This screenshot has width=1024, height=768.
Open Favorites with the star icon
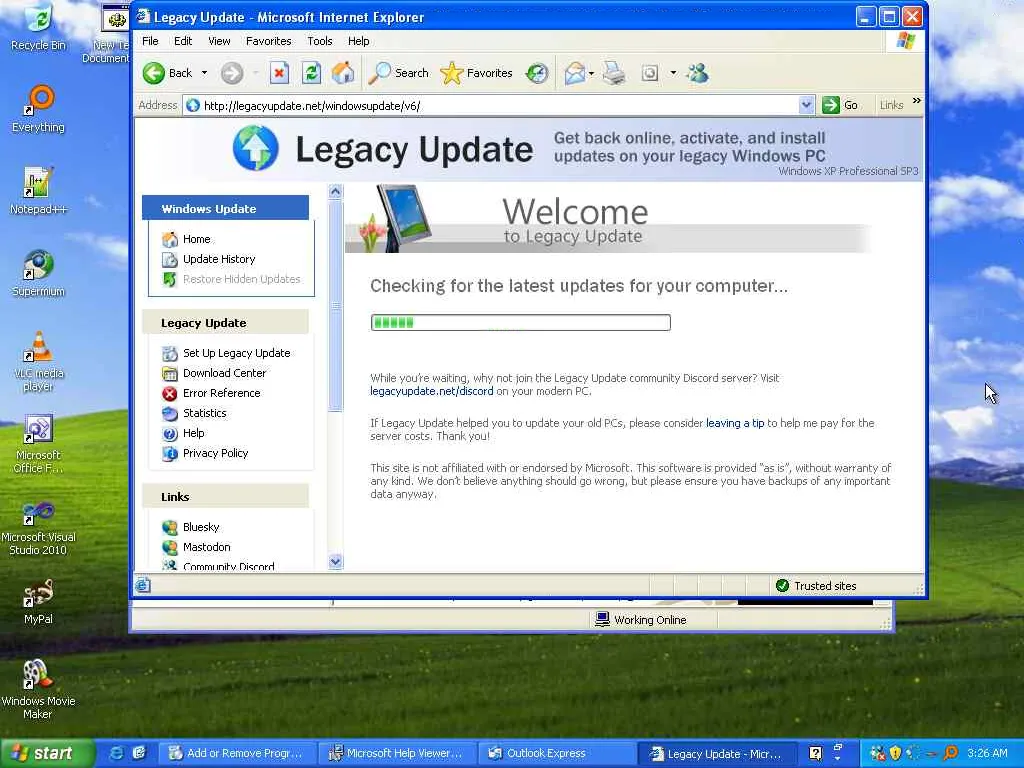pos(477,73)
